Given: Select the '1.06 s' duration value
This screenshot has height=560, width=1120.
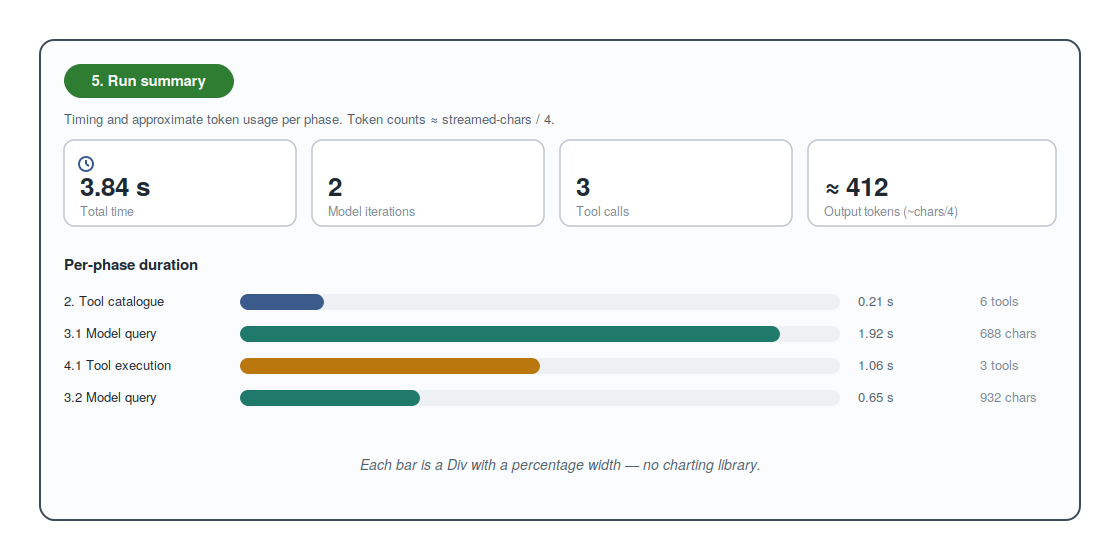Looking at the screenshot, I should [x=876, y=366].
